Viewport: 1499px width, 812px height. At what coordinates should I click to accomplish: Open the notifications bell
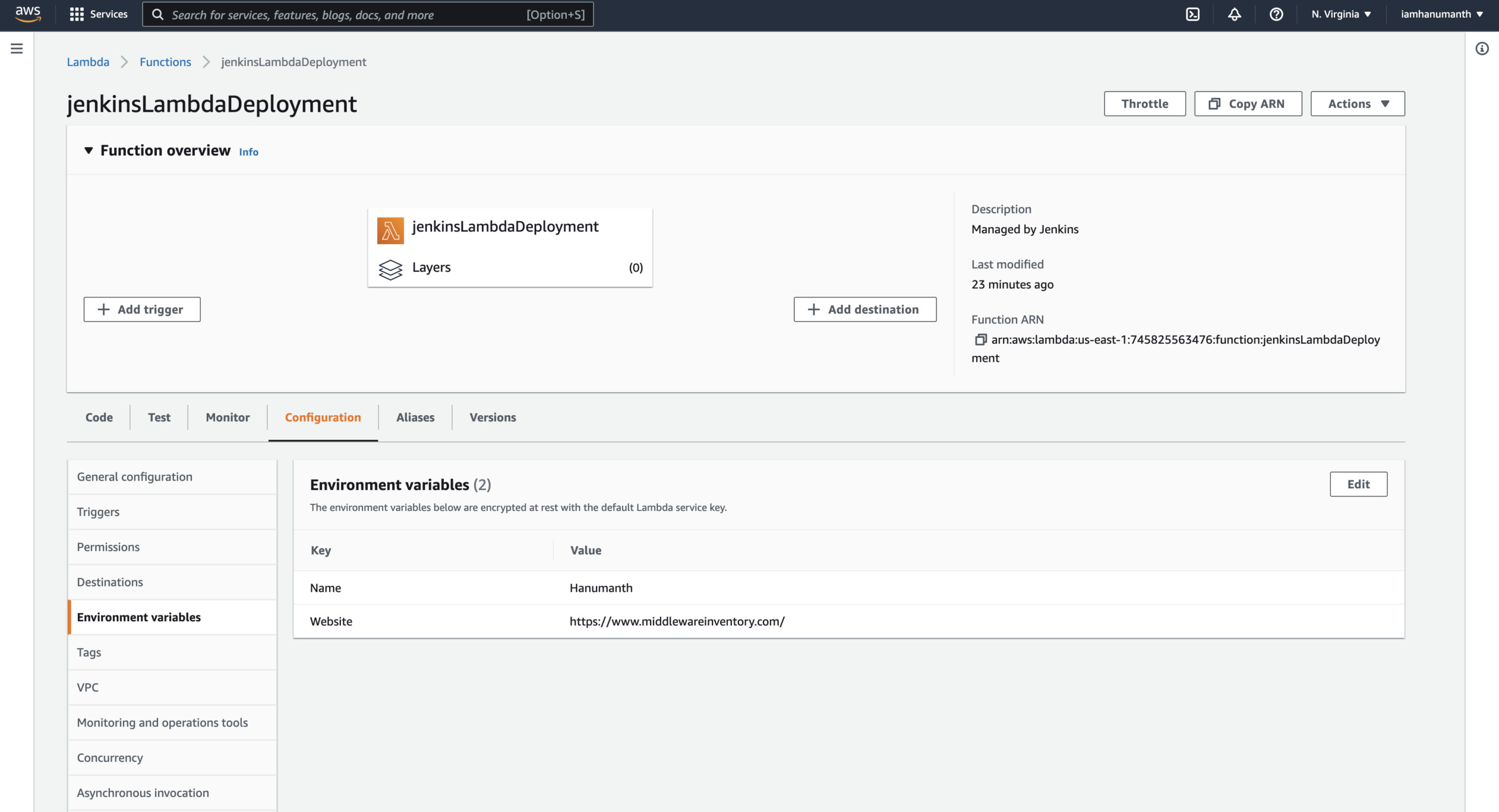1234,15
